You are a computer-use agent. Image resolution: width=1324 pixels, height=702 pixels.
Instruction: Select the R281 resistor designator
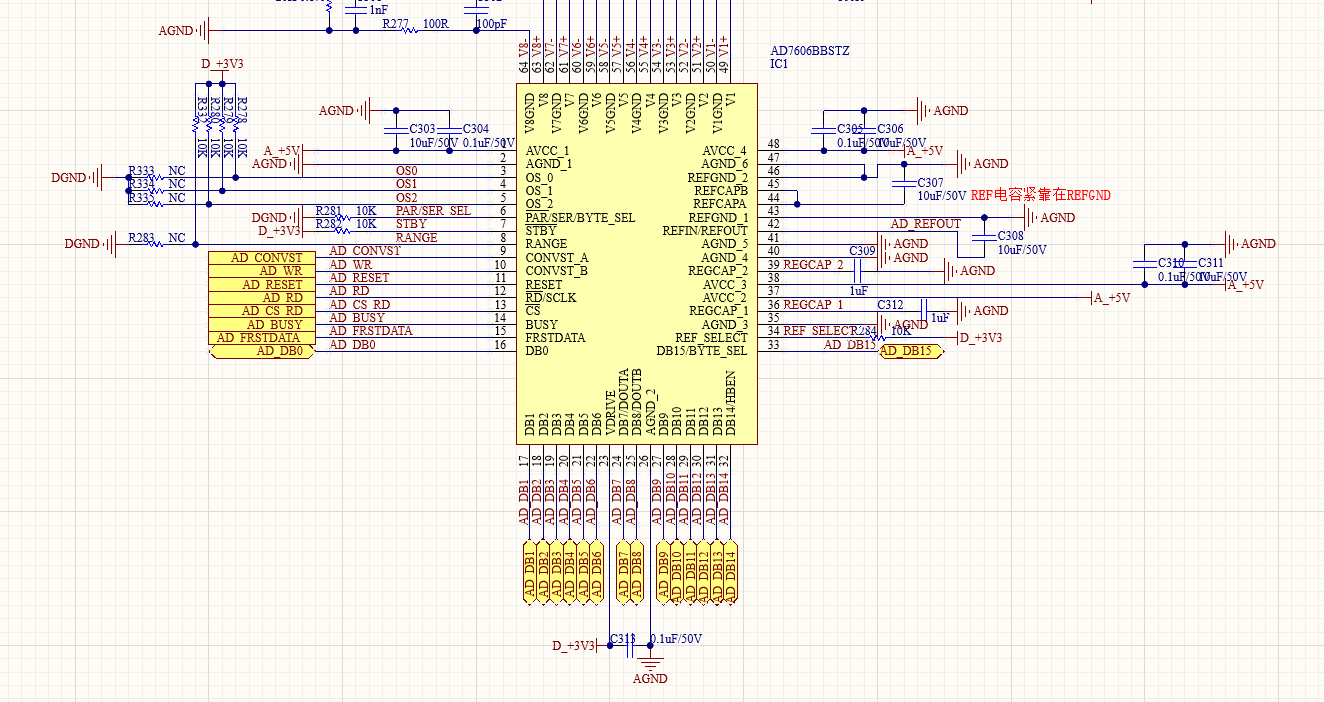click(x=329, y=211)
